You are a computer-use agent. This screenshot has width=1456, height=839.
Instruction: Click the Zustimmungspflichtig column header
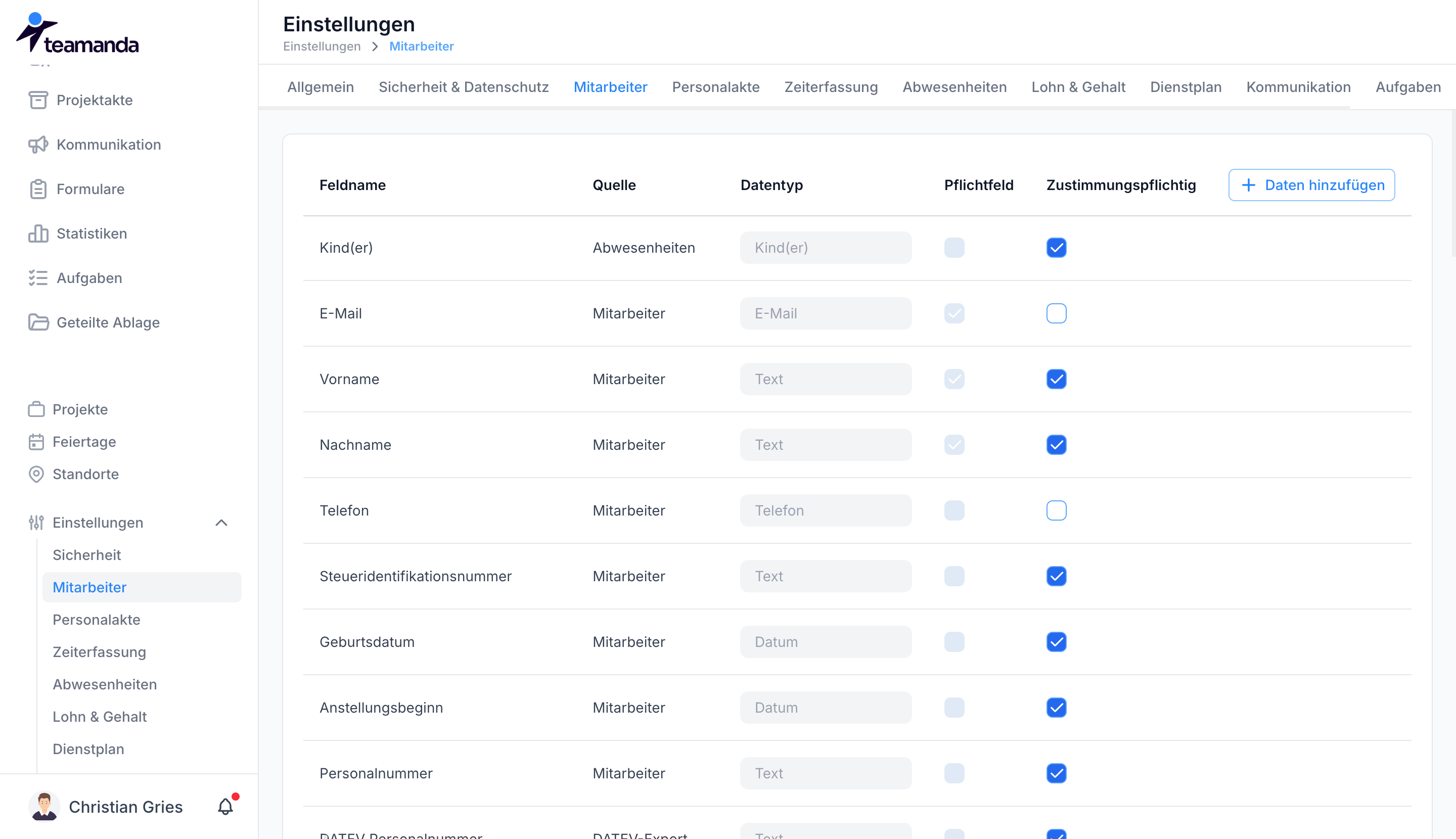point(1120,184)
